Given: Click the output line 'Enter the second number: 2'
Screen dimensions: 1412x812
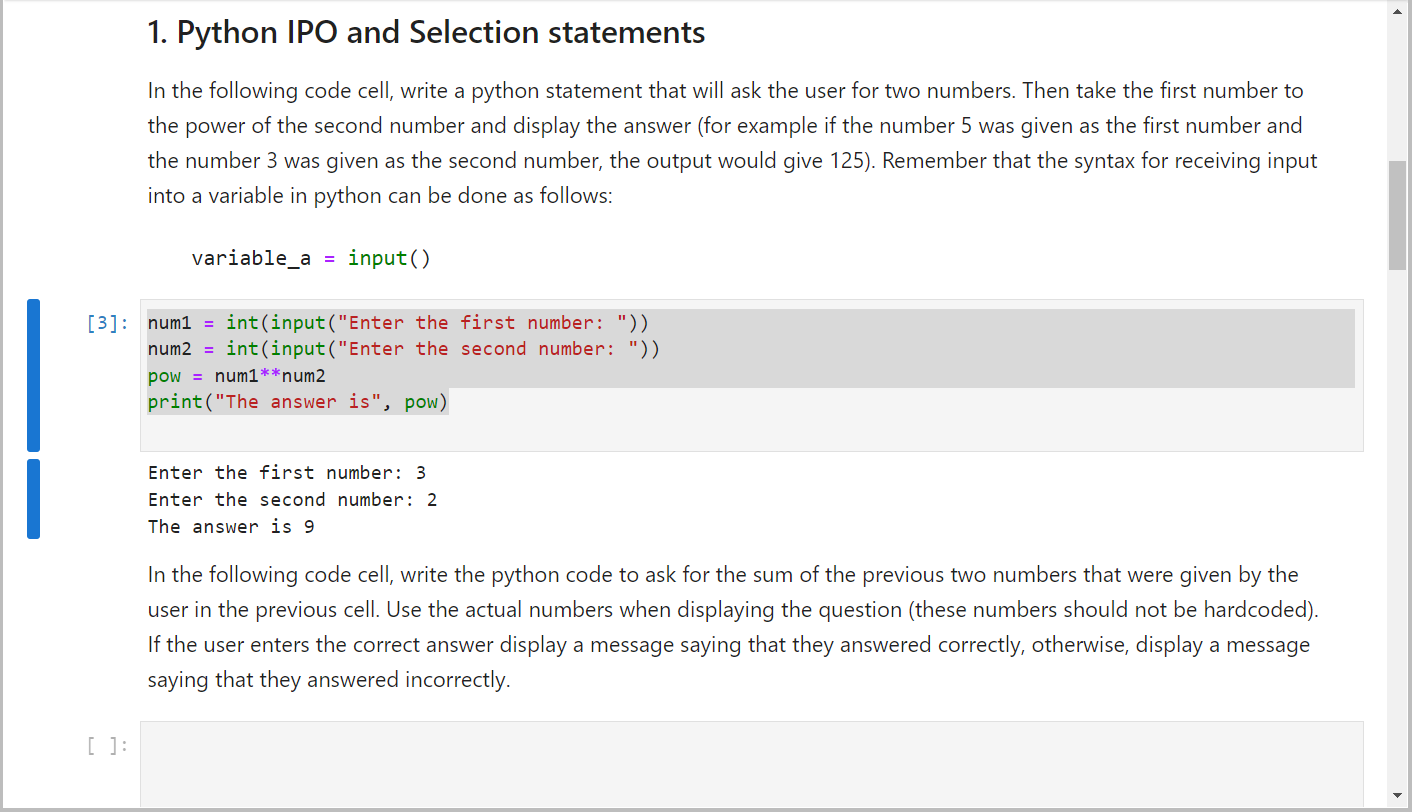Looking at the screenshot, I should (x=292, y=499).
